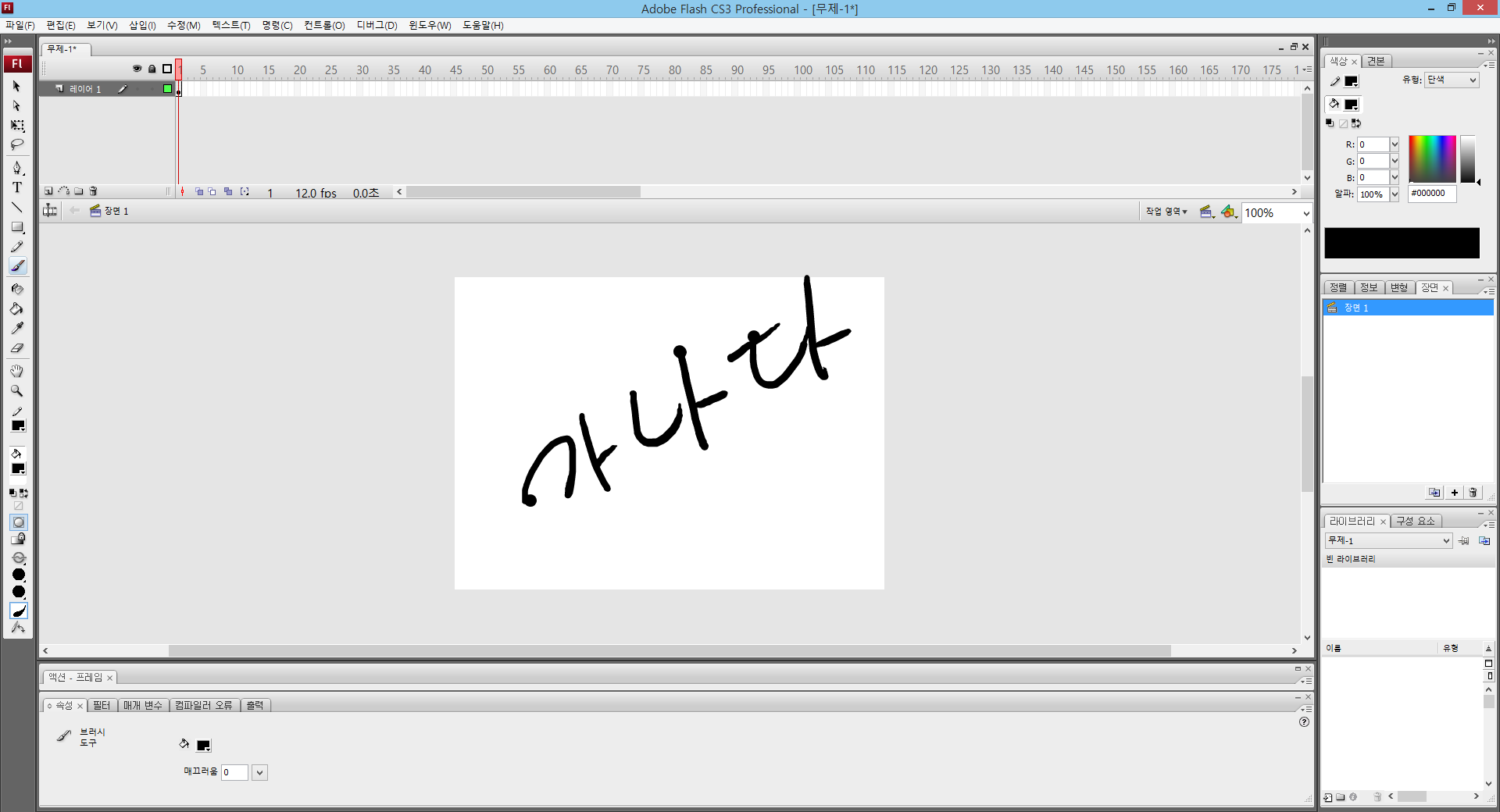This screenshot has height=812, width=1500.
Task: Select the Subselection tool
Action: [x=17, y=105]
